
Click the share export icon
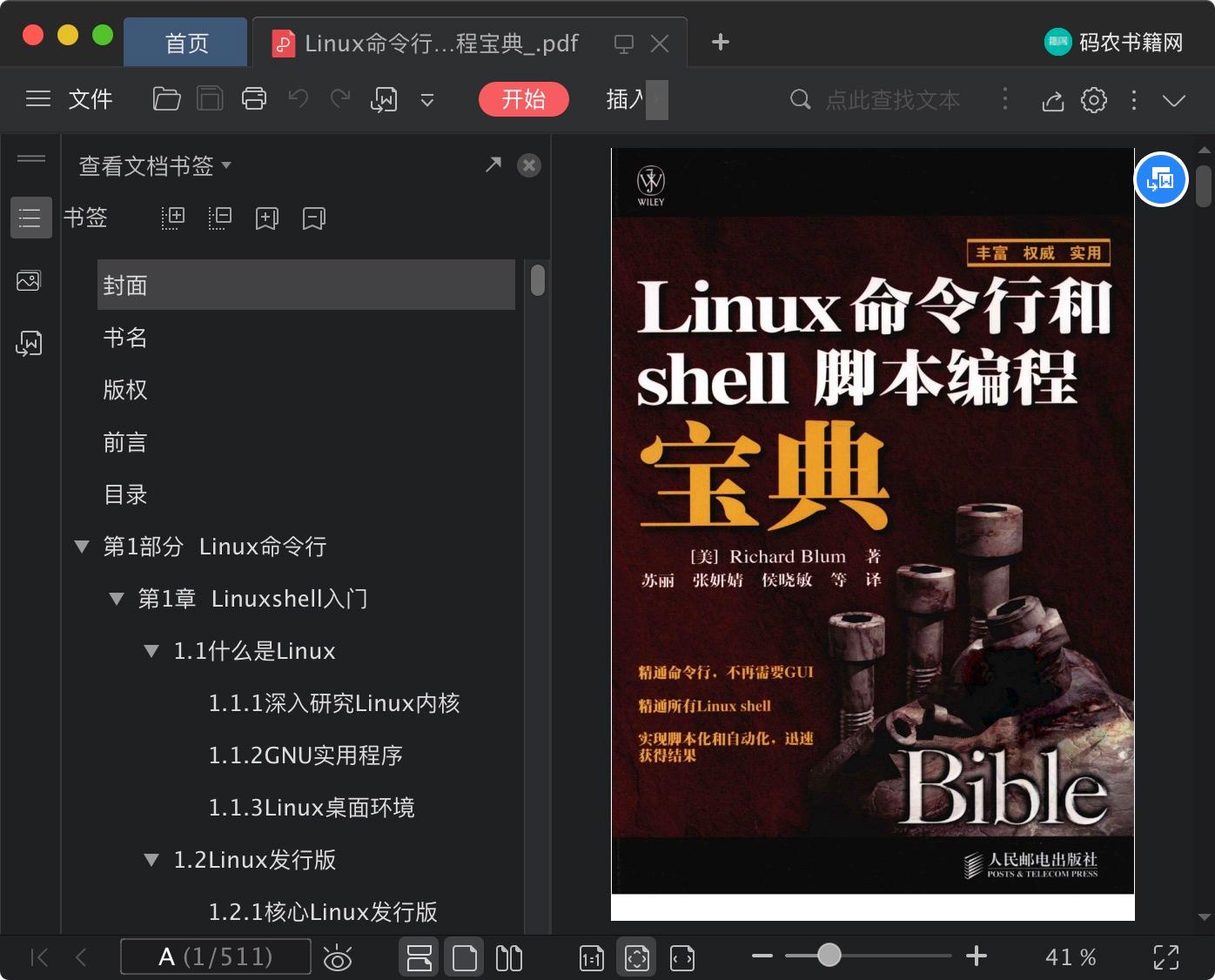point(1053,101)
